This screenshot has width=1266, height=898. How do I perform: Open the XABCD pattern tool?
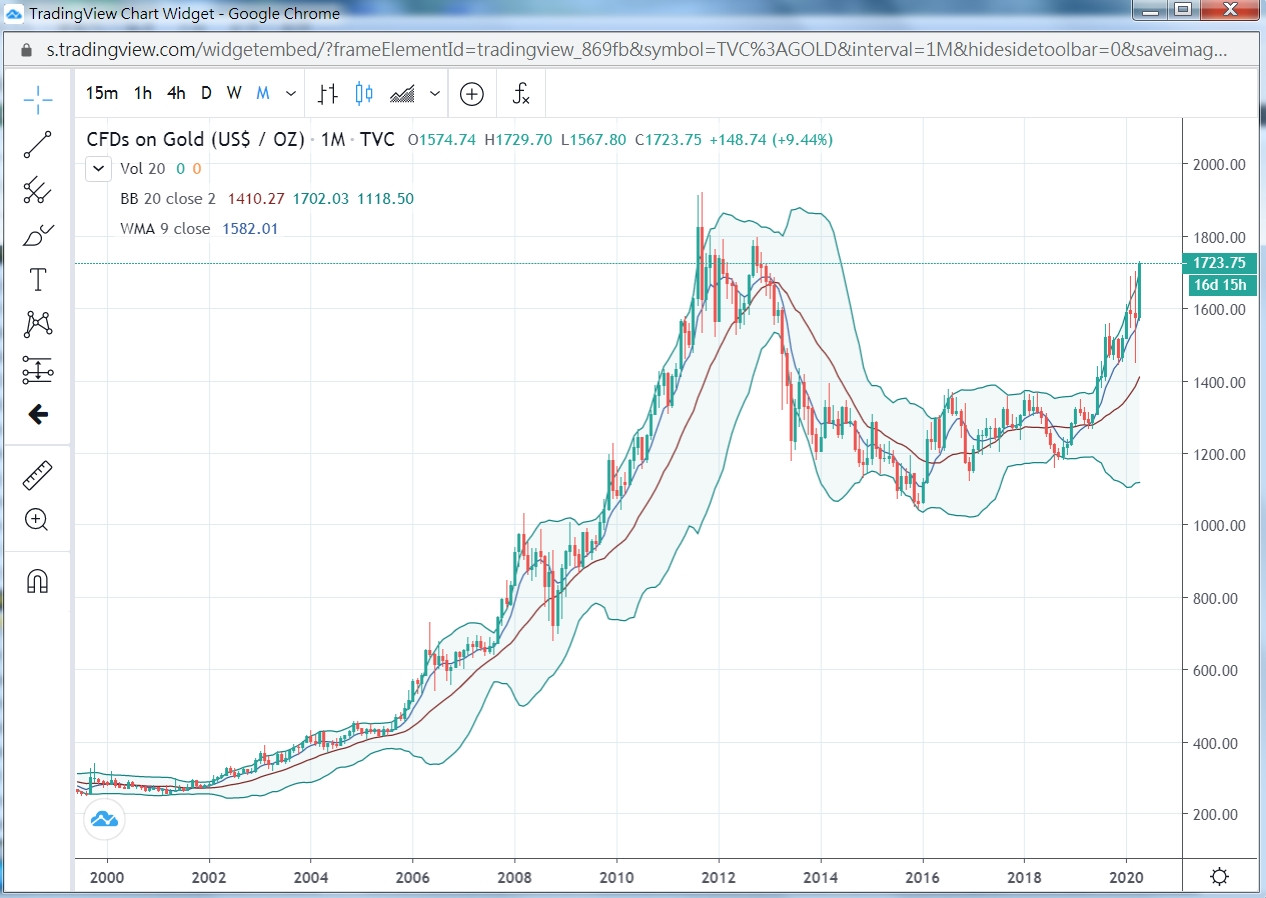click(x=38, y=324)
